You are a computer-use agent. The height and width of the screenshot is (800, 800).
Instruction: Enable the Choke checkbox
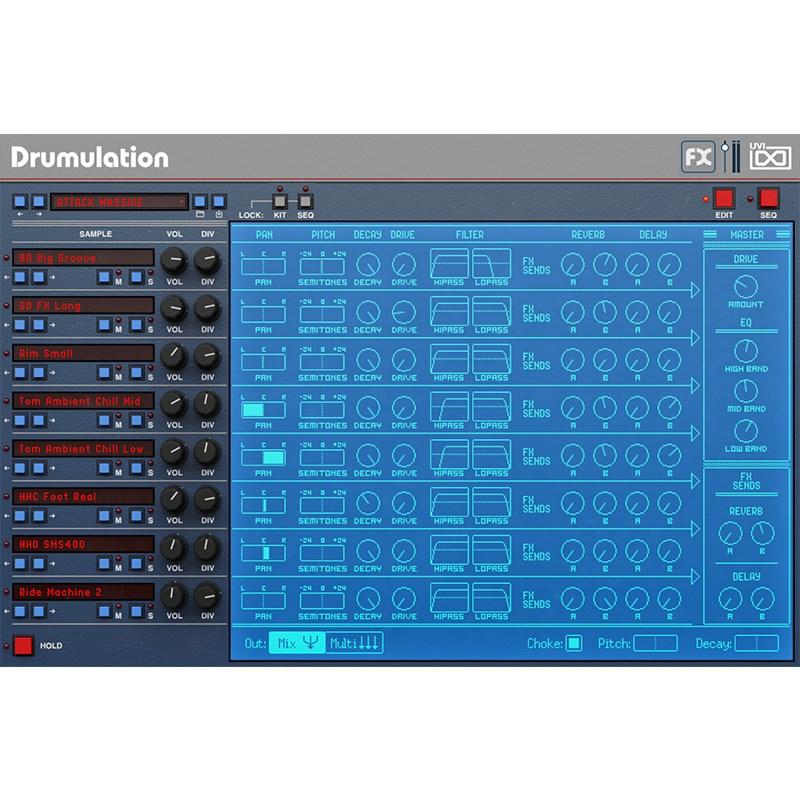[x=574, y=643]
